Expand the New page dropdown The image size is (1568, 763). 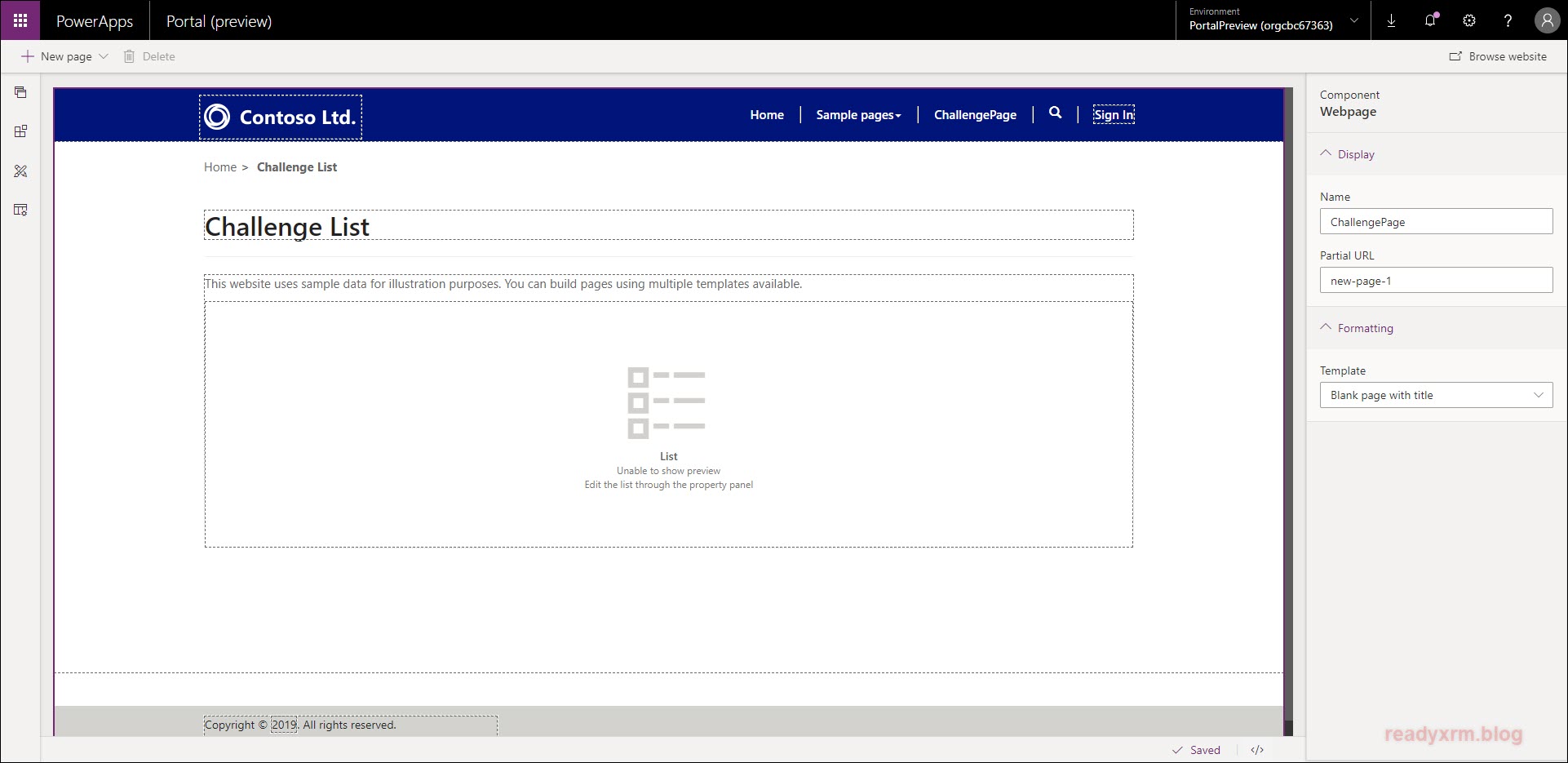(104, 56)
